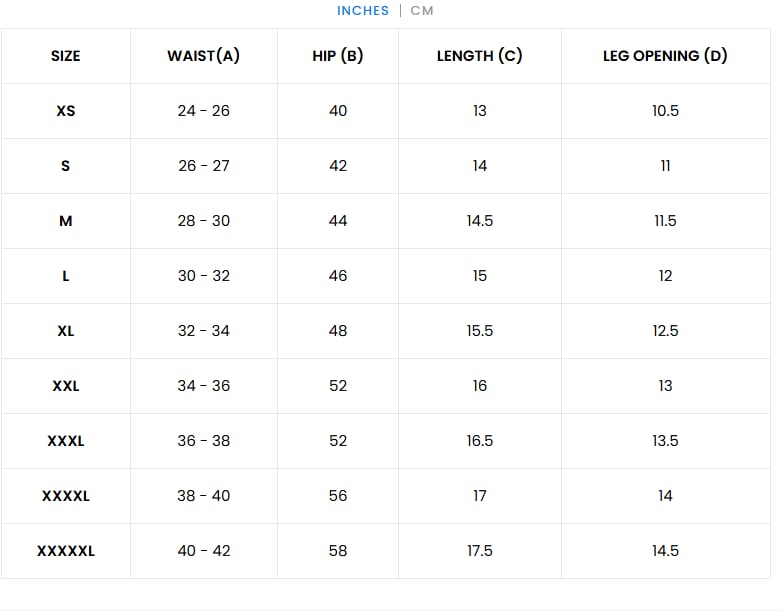Click the LENGTH (C) column header

[479, 55]
